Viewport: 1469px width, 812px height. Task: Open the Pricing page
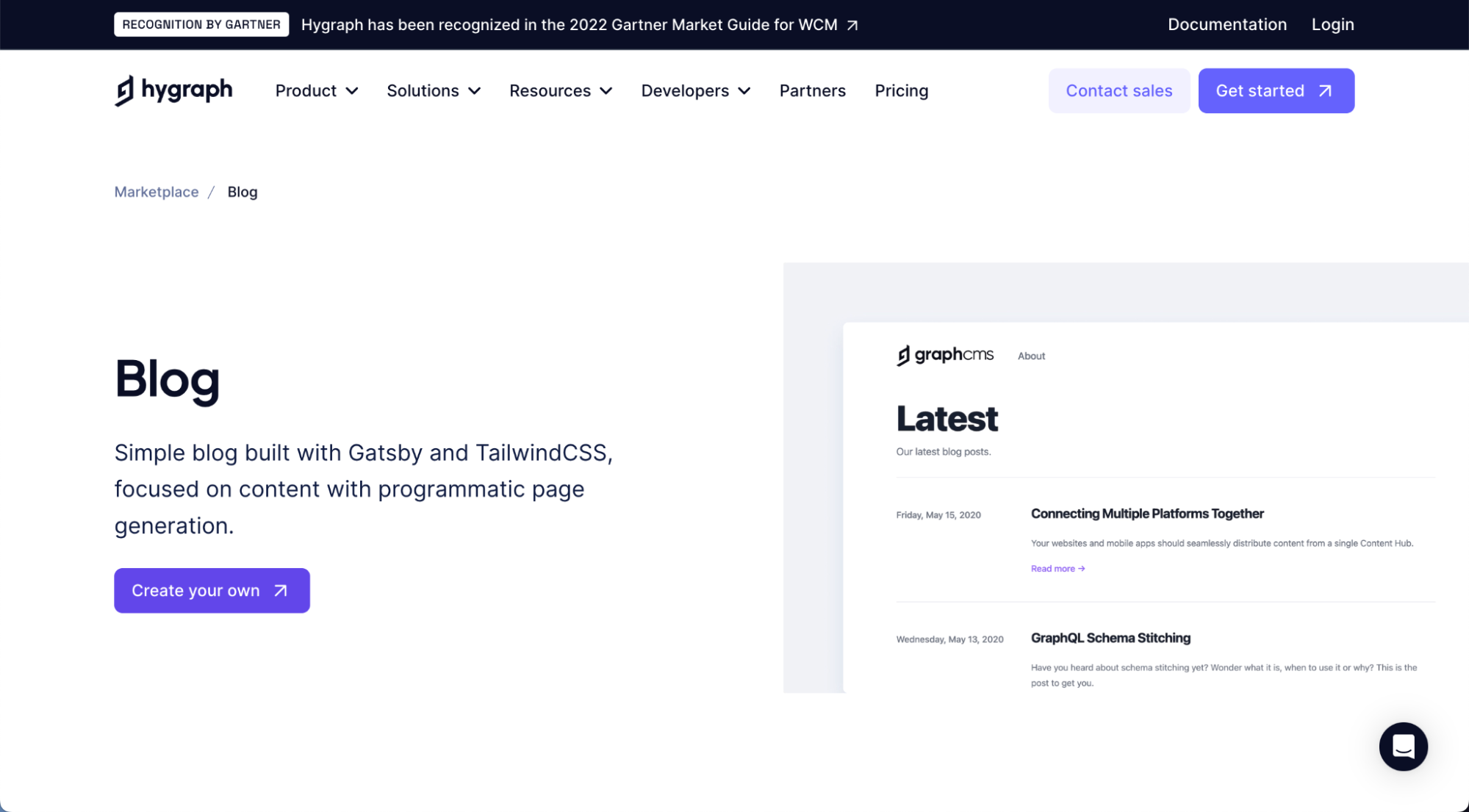pos(901,90)
